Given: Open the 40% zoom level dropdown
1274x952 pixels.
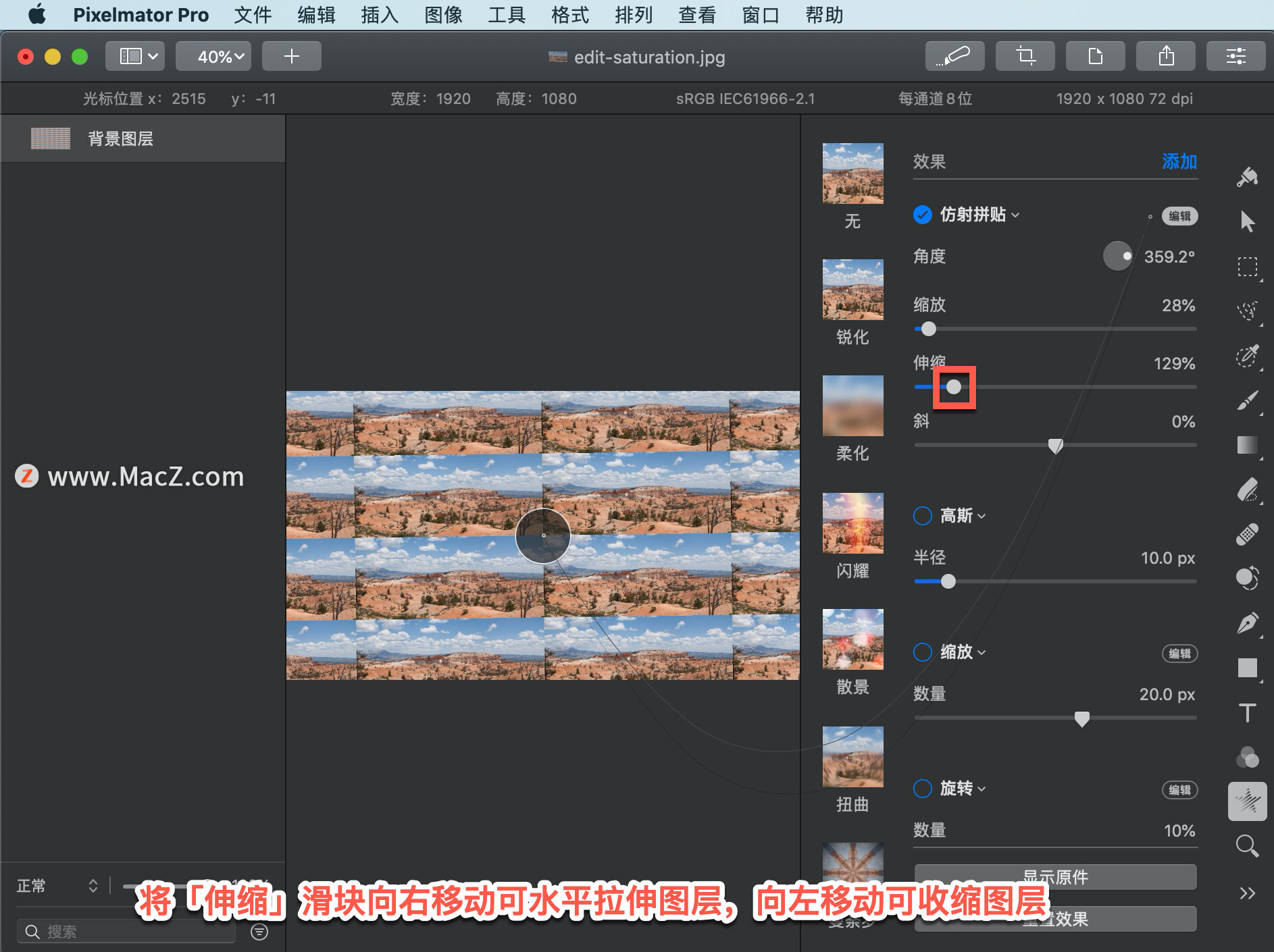Looking at the screenshot, I should click(x=213, y=56).
